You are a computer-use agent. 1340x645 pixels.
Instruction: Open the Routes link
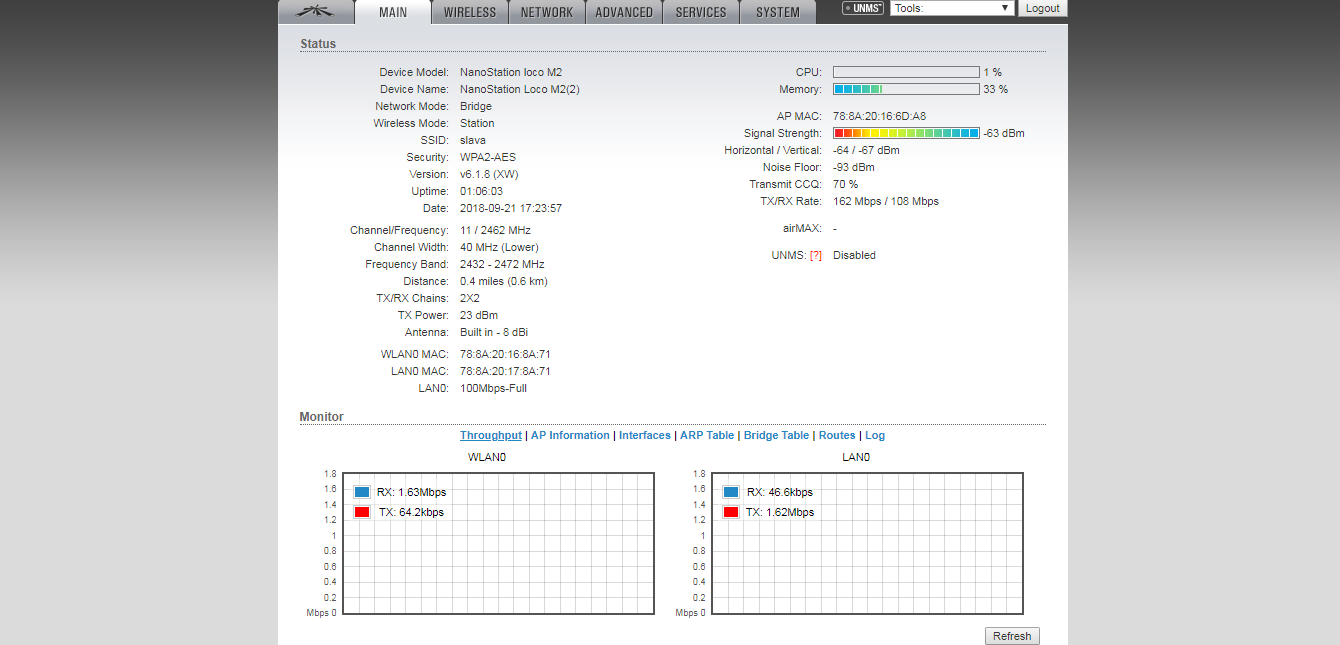click(x=837, y=435)
